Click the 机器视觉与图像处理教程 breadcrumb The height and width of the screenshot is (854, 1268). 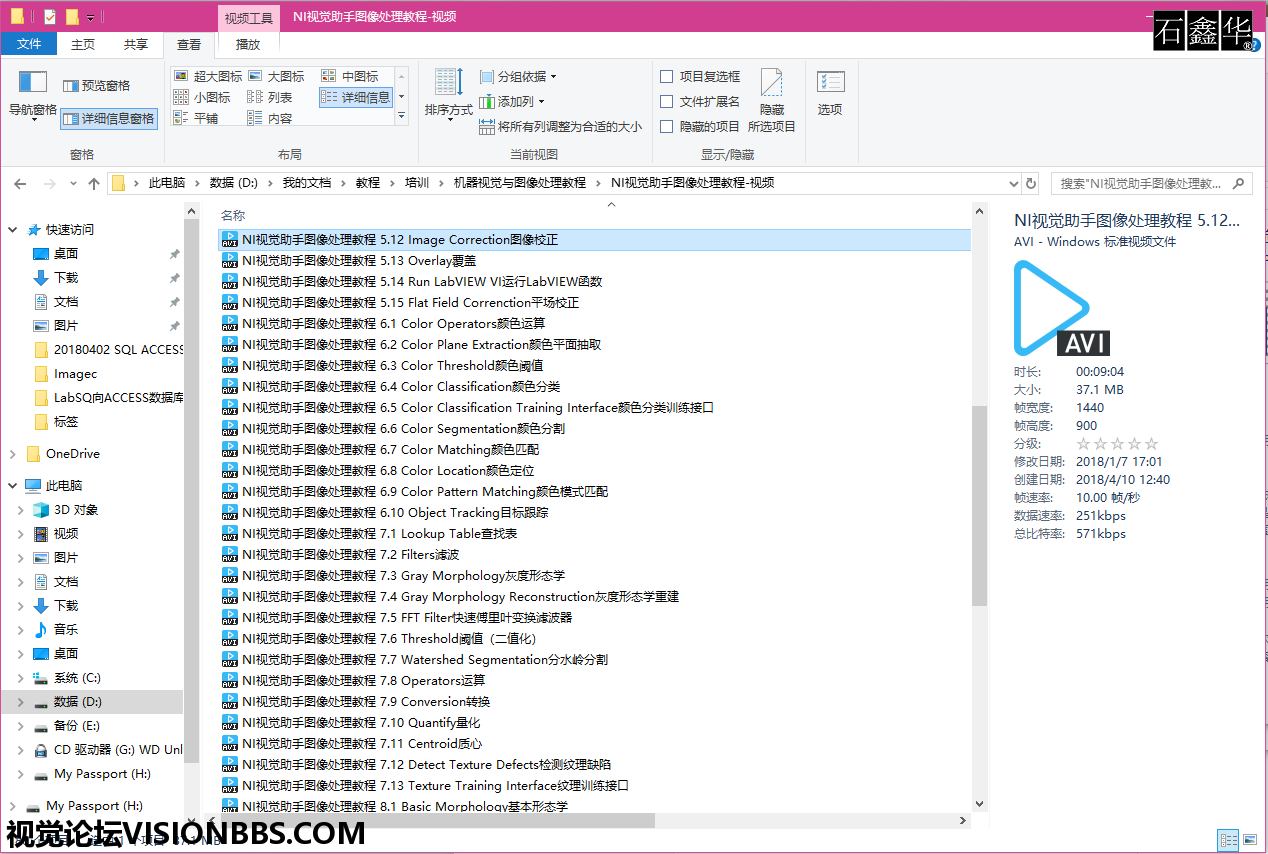point(520,183)
